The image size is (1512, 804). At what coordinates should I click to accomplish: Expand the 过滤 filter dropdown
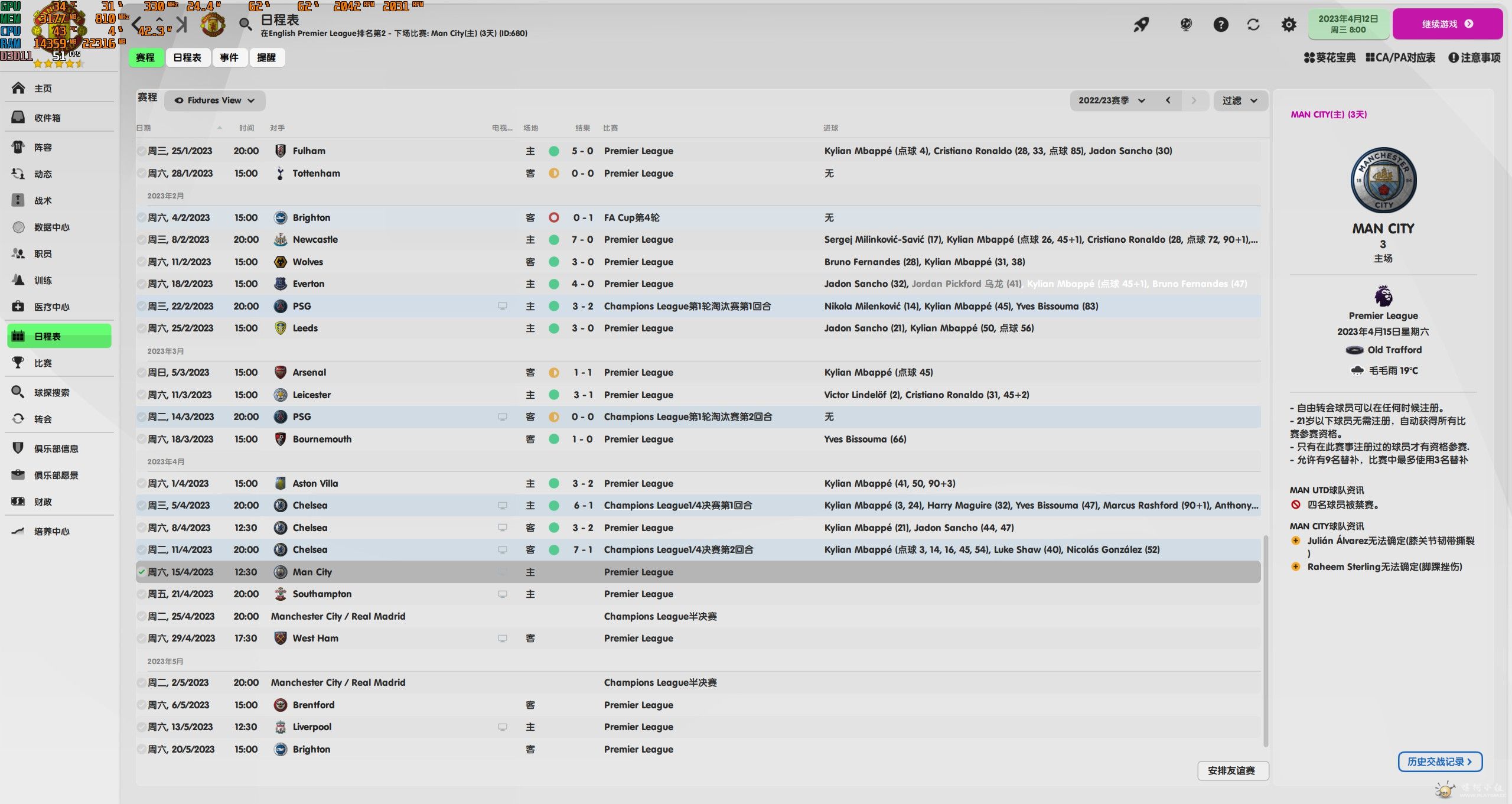click(x=1239, y=100)
